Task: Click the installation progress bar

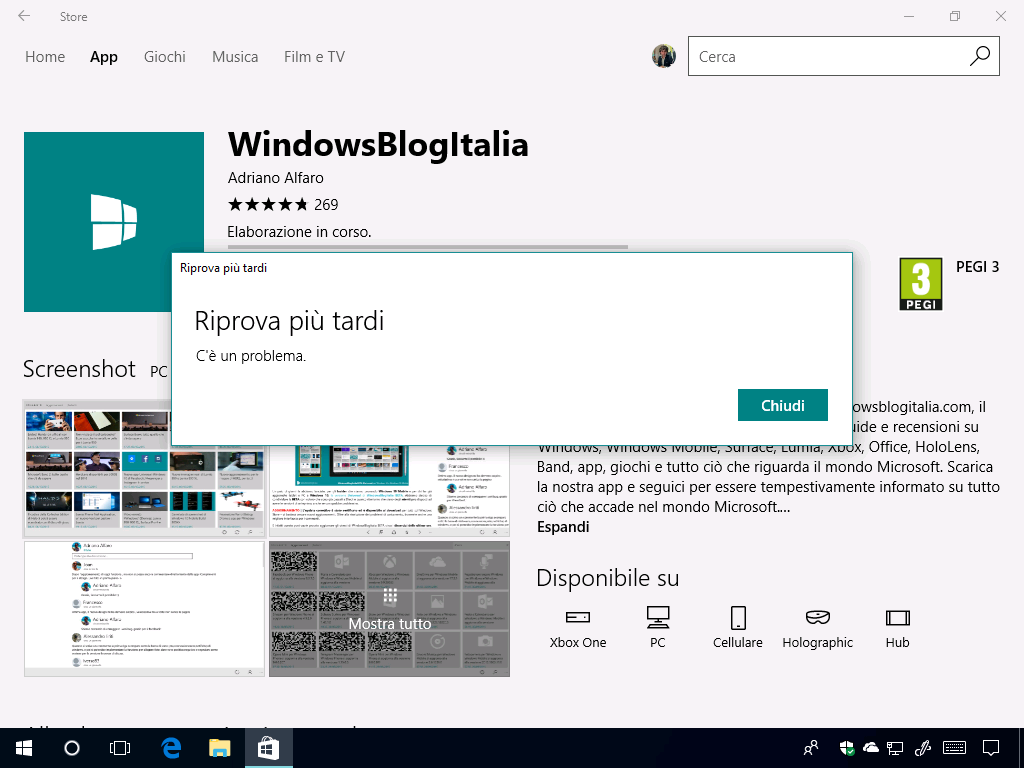Action: click(x=428, y=248)
